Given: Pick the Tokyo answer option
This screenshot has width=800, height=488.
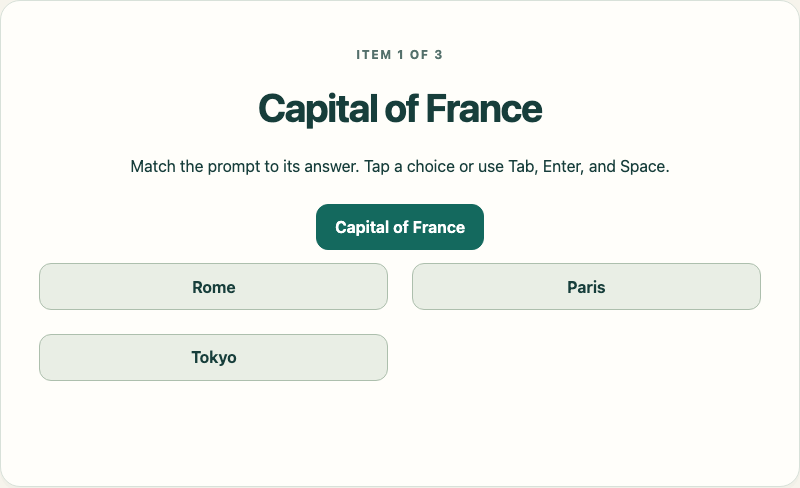Looking at the screenshot, I should 213,357.
